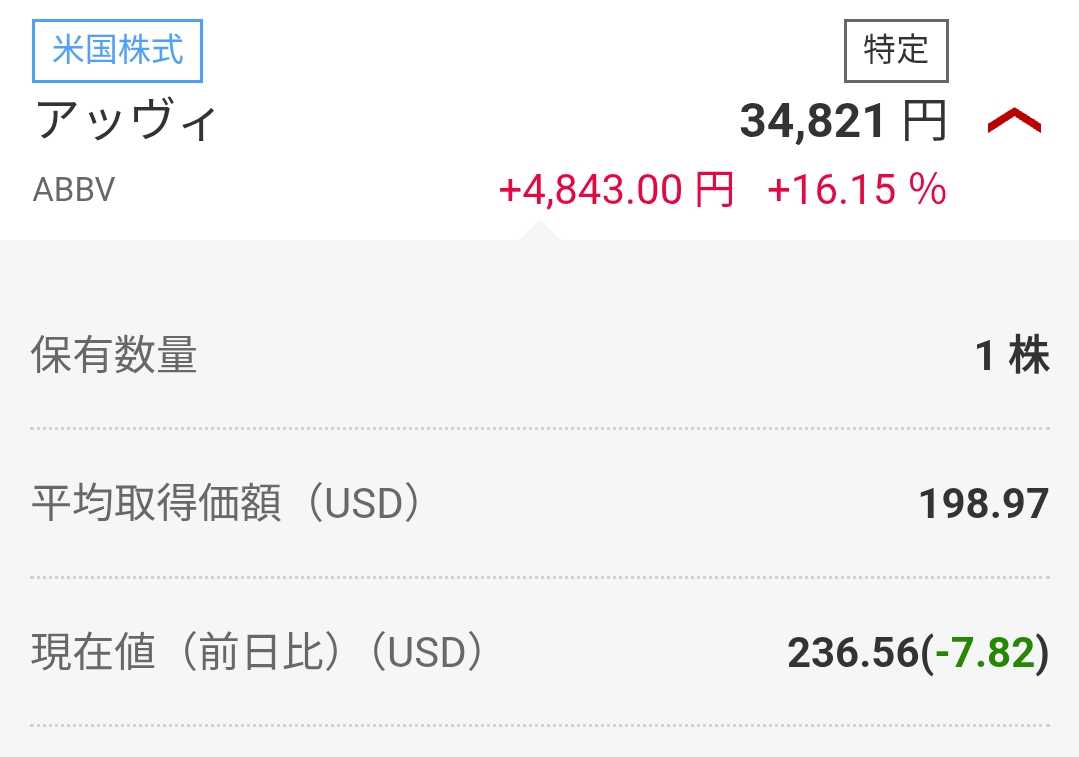Tap the +4,843.00 円 profit figure
Screen dimensions: 1079x757
click(616, 189)
